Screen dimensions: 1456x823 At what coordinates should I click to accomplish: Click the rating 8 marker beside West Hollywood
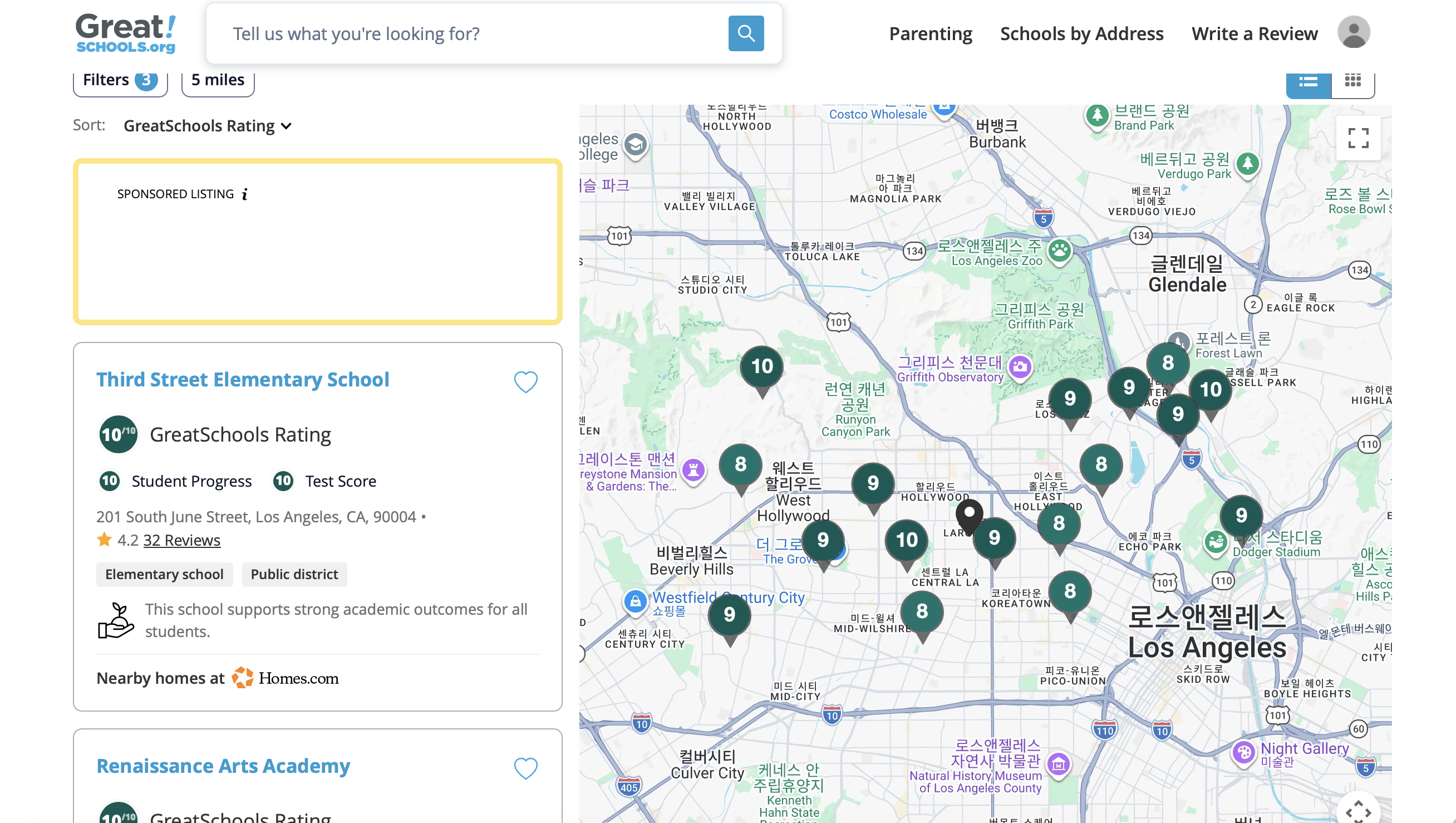click(x=740, y=464)
